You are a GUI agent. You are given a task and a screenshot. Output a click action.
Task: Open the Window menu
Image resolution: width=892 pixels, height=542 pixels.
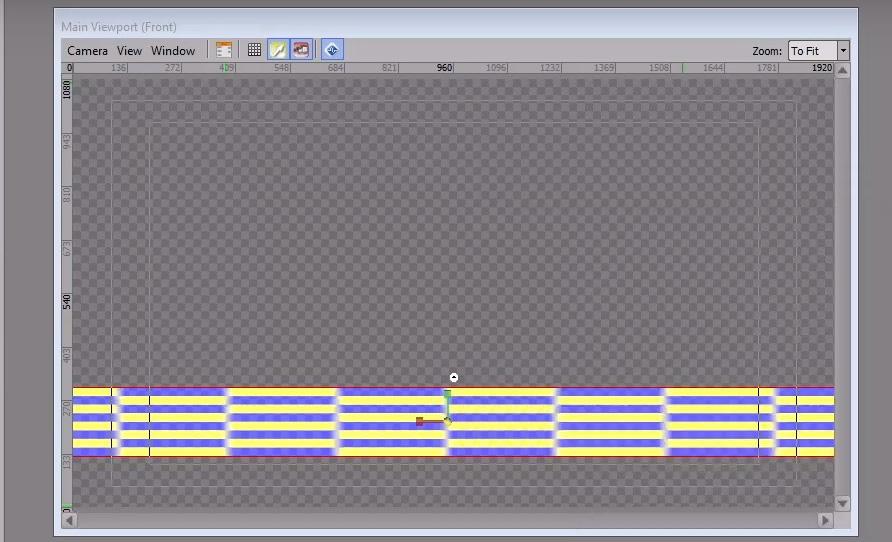173,51
